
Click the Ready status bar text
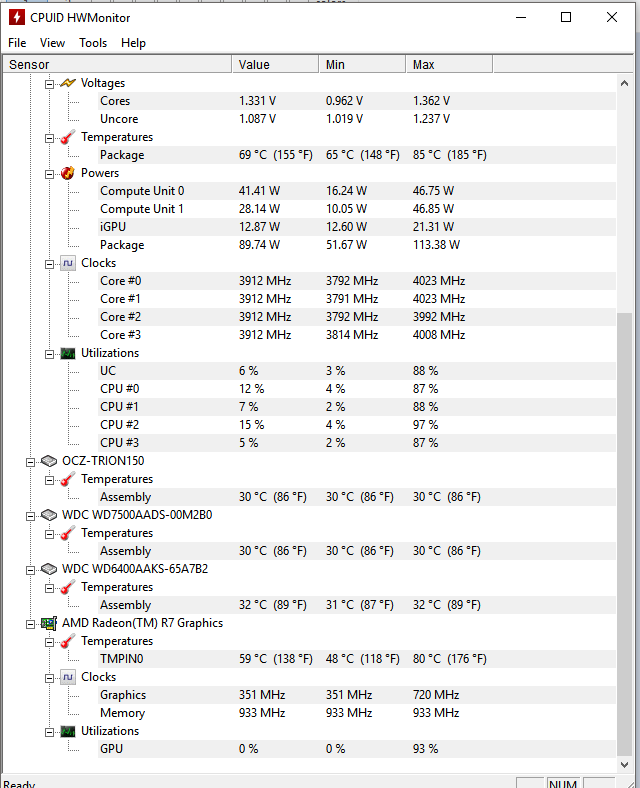19,783
